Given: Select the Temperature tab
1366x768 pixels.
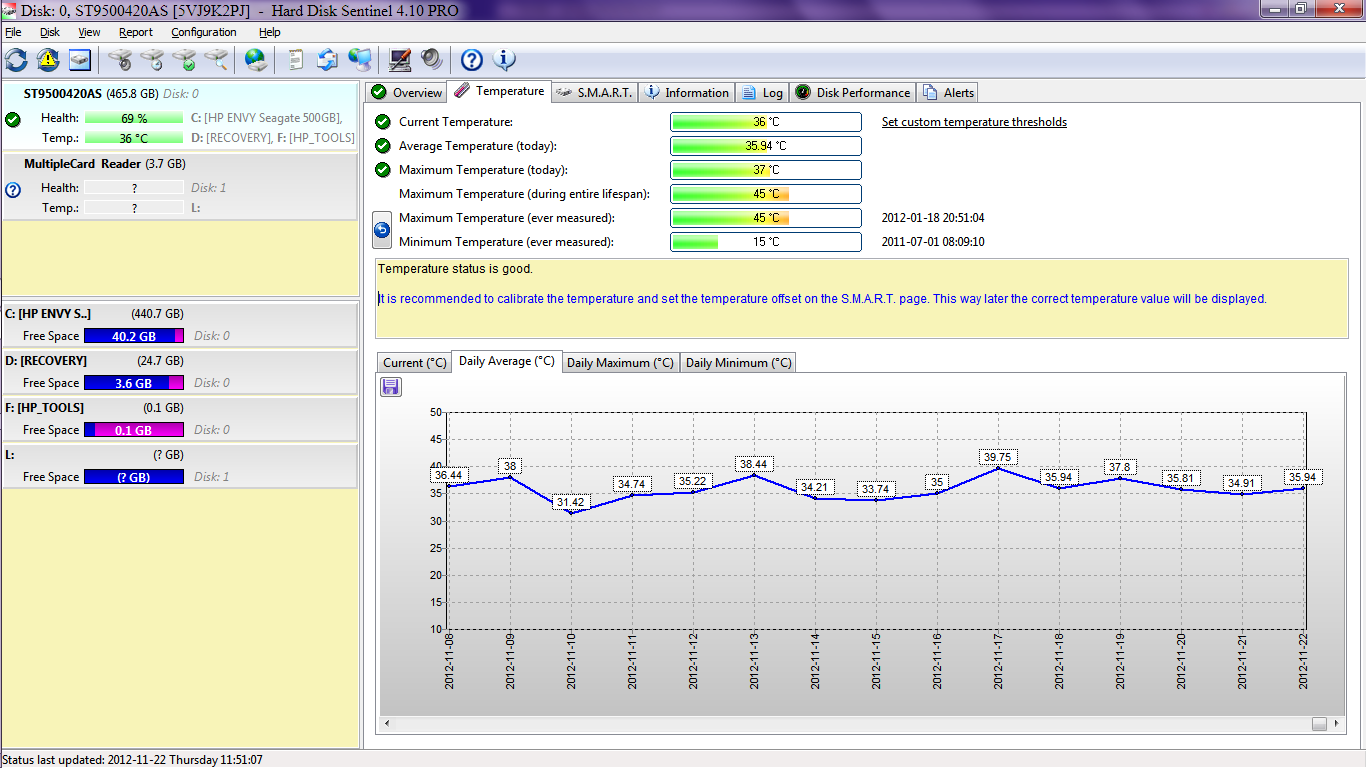Looking at the screenshot, I should click(x=499, y=91).
